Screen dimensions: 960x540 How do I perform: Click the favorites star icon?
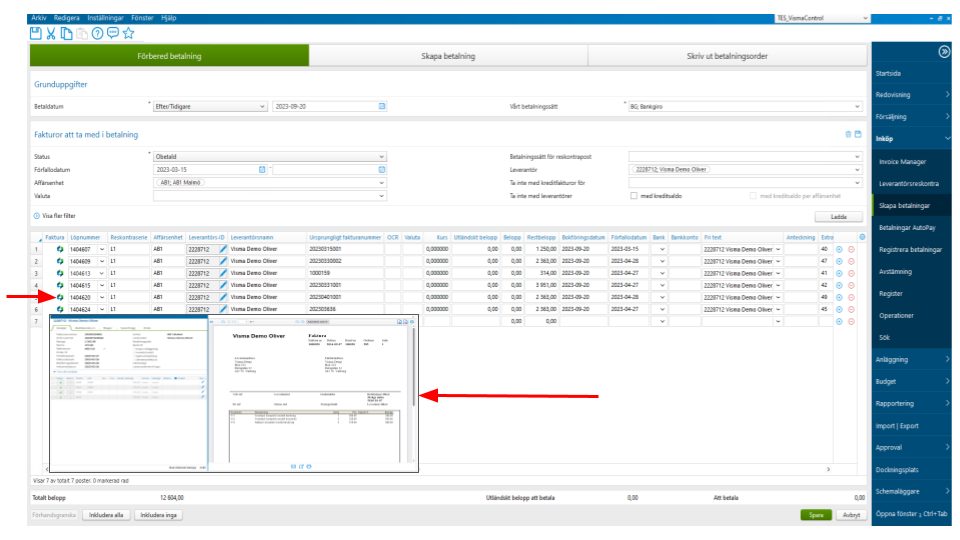click(x=128, y=33)
